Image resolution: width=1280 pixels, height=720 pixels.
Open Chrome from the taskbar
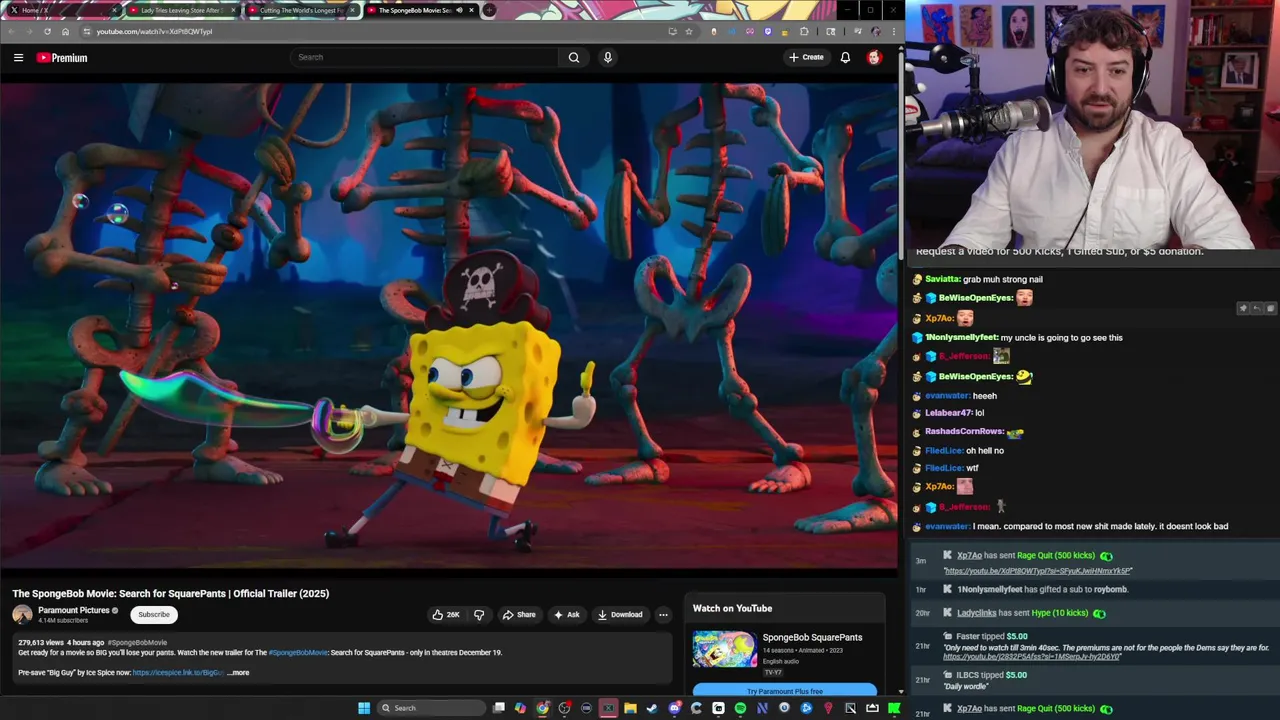[542, 708]
